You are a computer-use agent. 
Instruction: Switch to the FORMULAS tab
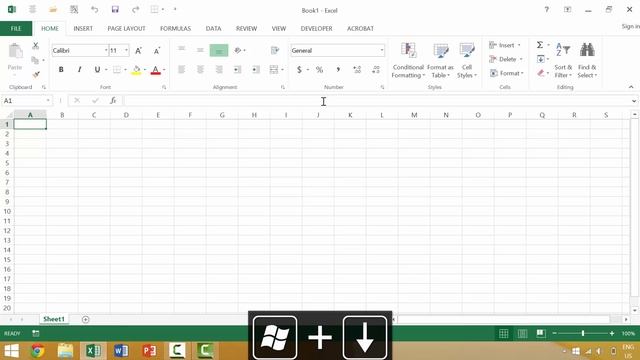(x=176, y=29)
